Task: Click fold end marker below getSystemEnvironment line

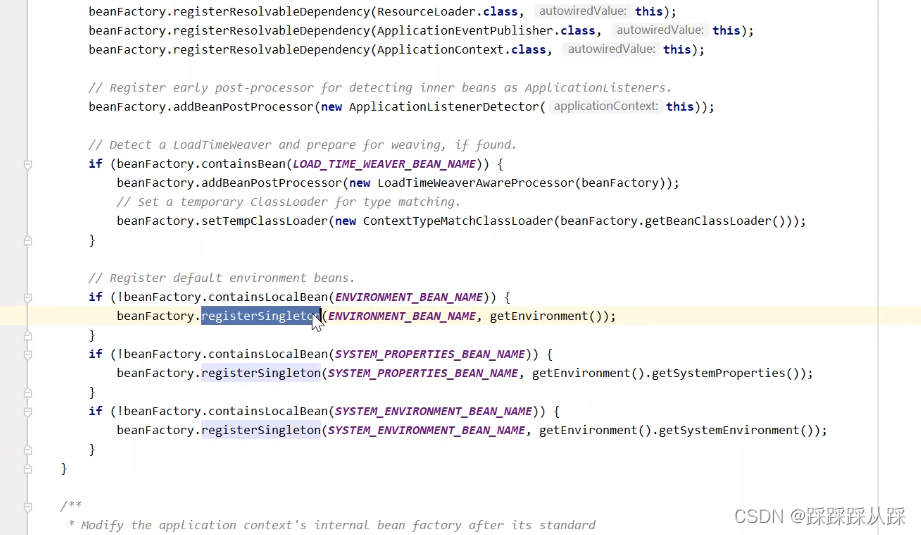Action: point(28,450)
